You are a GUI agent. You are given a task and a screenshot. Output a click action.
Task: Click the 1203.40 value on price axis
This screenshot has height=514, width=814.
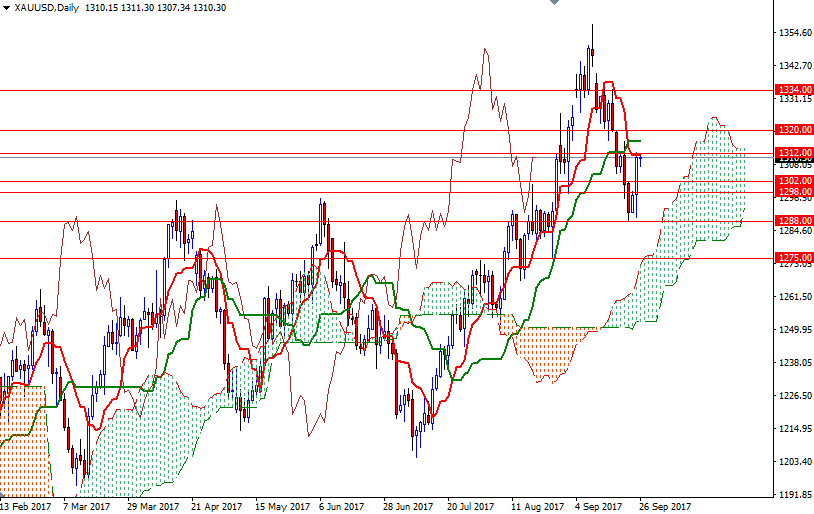(x=794, y=462)
